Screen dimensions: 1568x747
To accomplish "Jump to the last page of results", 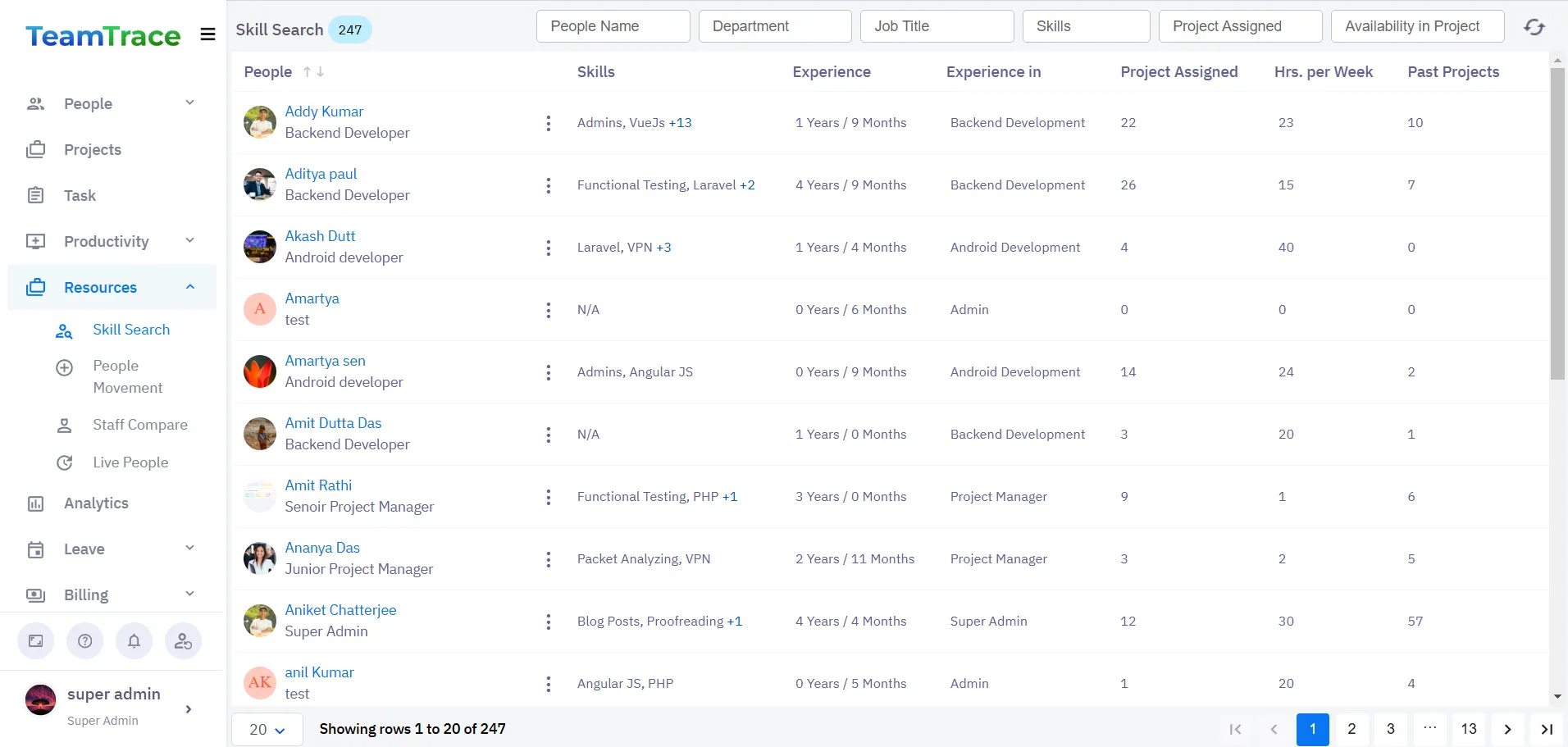I will pos(1547,729).
